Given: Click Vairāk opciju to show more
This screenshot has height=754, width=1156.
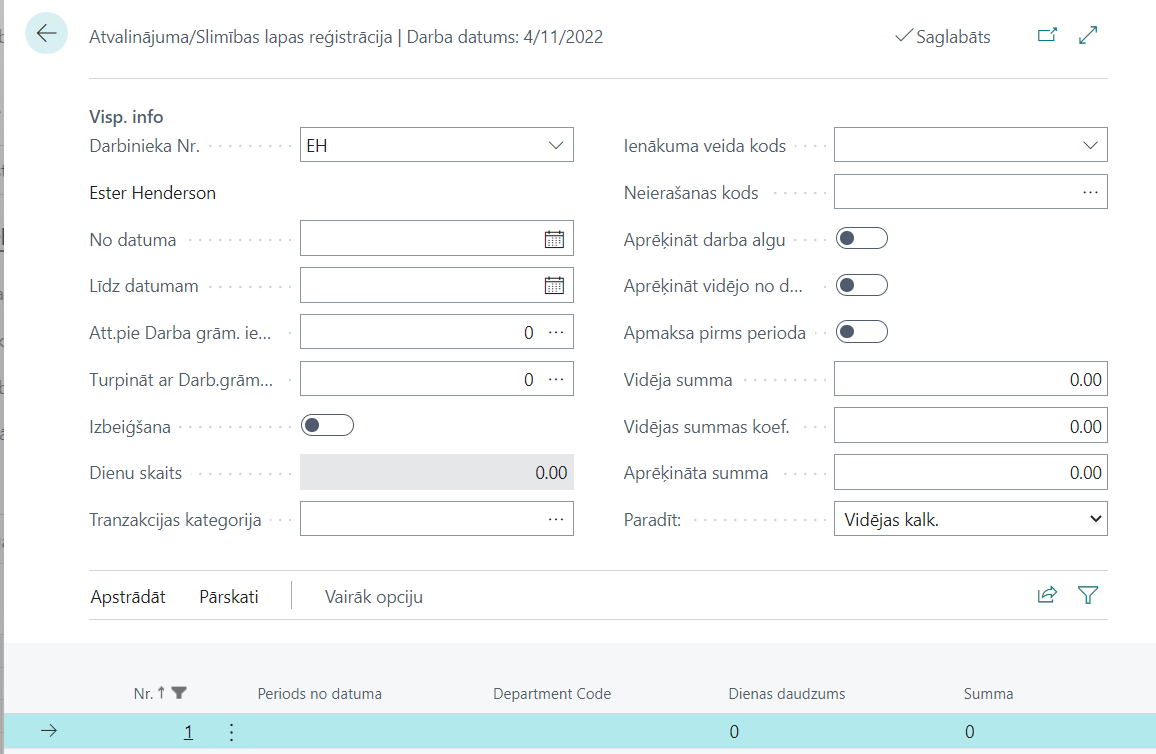Looking at the screenshot, I should click(374, 597).
